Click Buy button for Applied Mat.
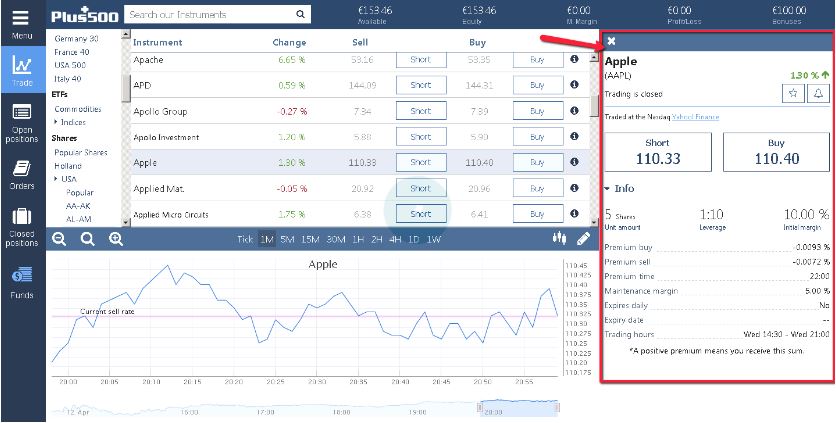Image resolution: width=836 pixels, height=423 pixels. (538, 188)
